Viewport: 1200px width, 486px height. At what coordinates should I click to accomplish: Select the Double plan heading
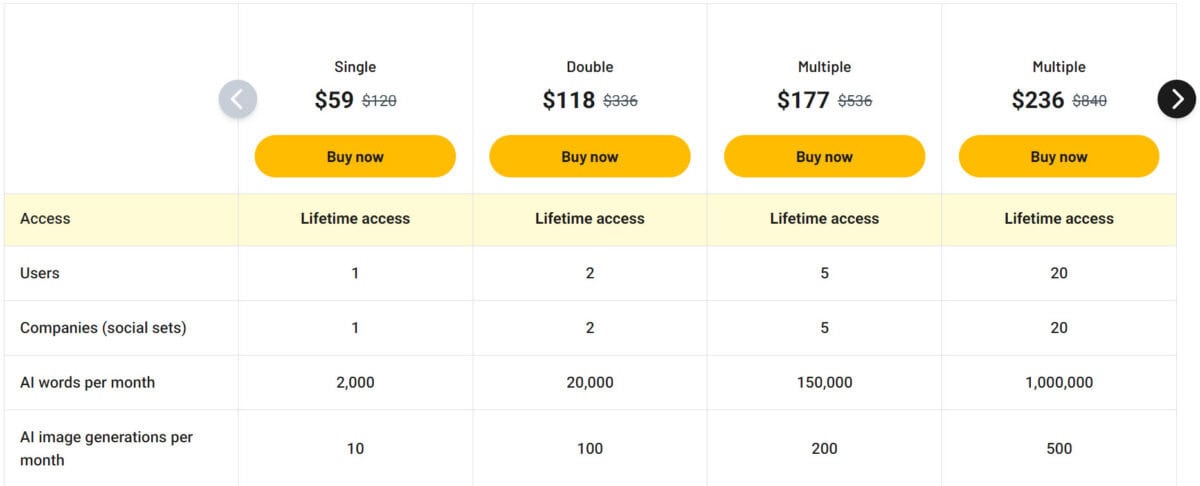pos(590,67)
